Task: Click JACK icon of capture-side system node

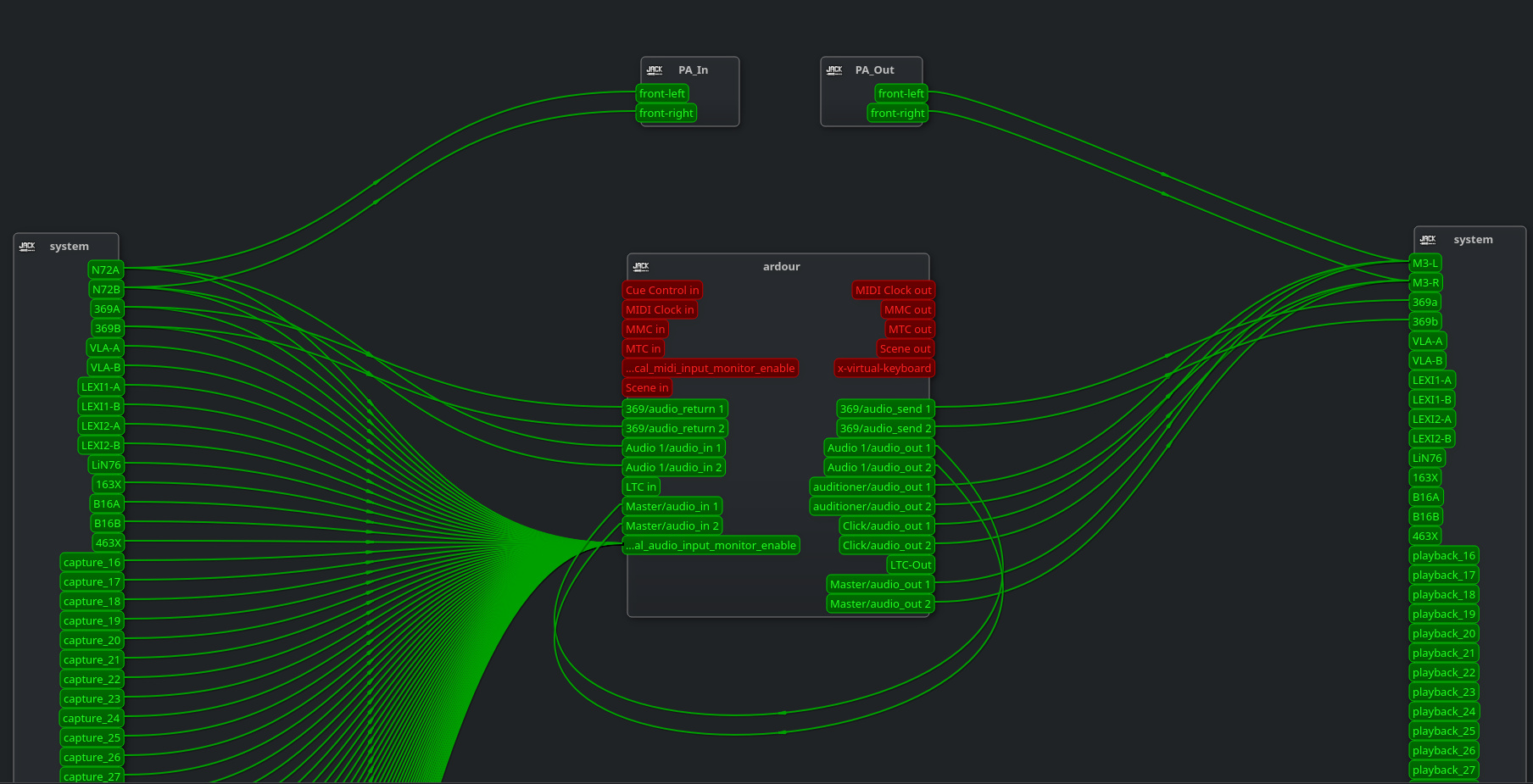Action: pos(27,247)
